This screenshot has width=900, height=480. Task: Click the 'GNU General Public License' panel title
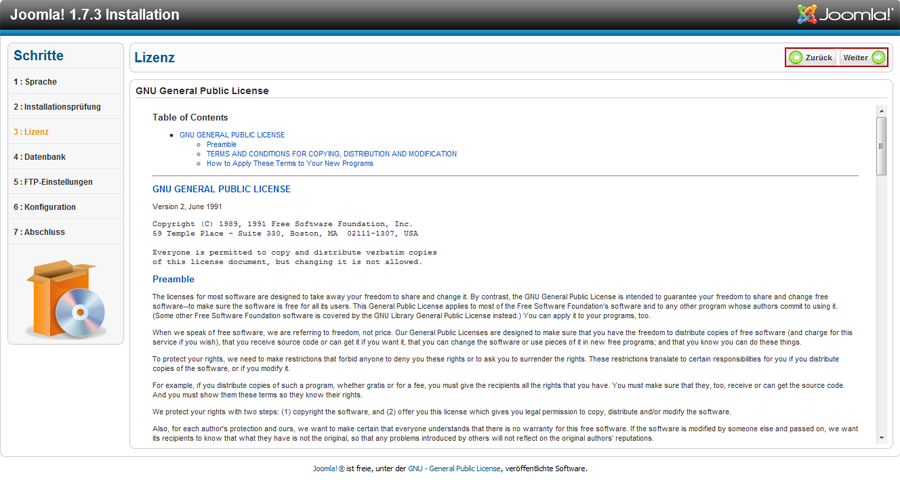point(202,91)
